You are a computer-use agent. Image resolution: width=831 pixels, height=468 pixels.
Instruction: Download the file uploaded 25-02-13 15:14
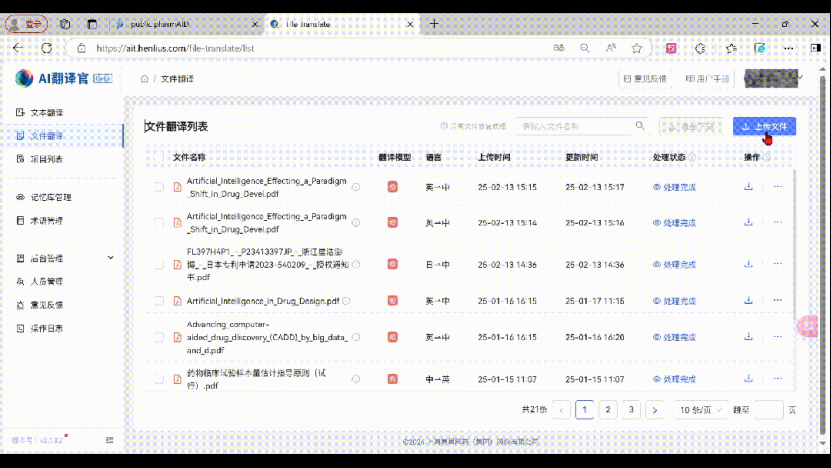click(748, 222)
